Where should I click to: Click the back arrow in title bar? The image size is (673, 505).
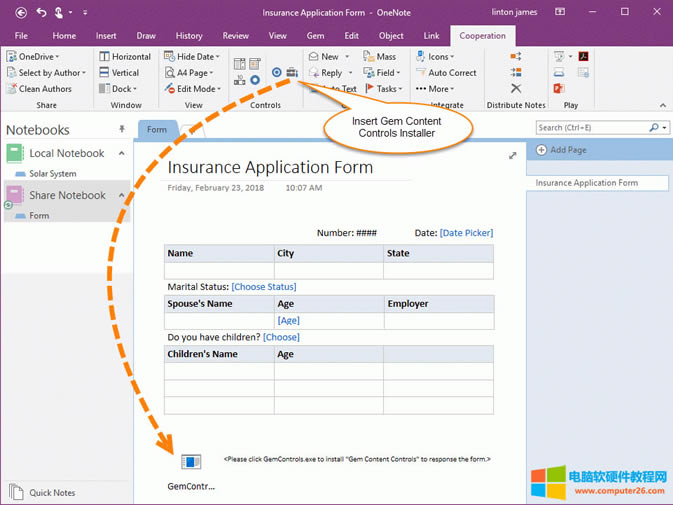coord(20,13)
